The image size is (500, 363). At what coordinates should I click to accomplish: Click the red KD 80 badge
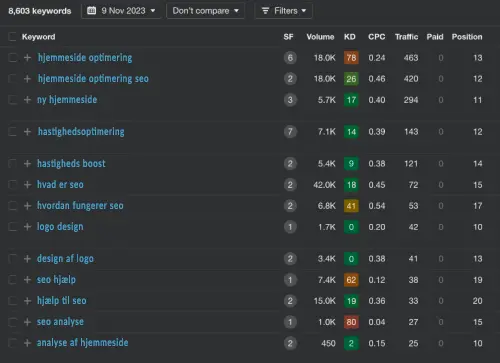351,322
